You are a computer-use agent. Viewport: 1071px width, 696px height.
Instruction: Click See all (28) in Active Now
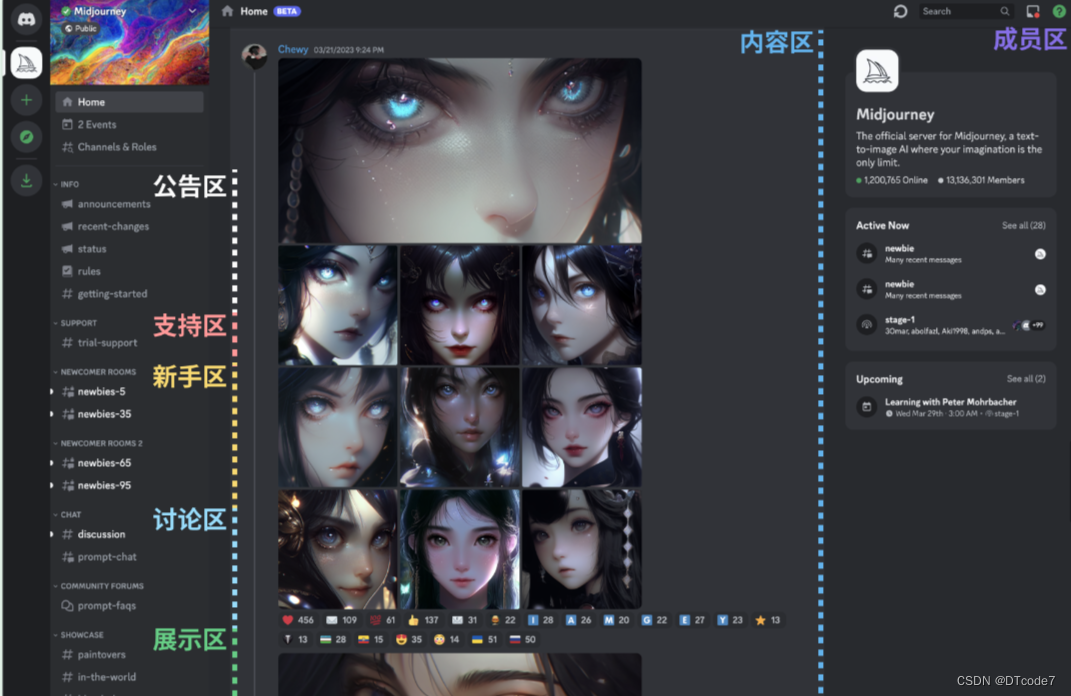1023,225
